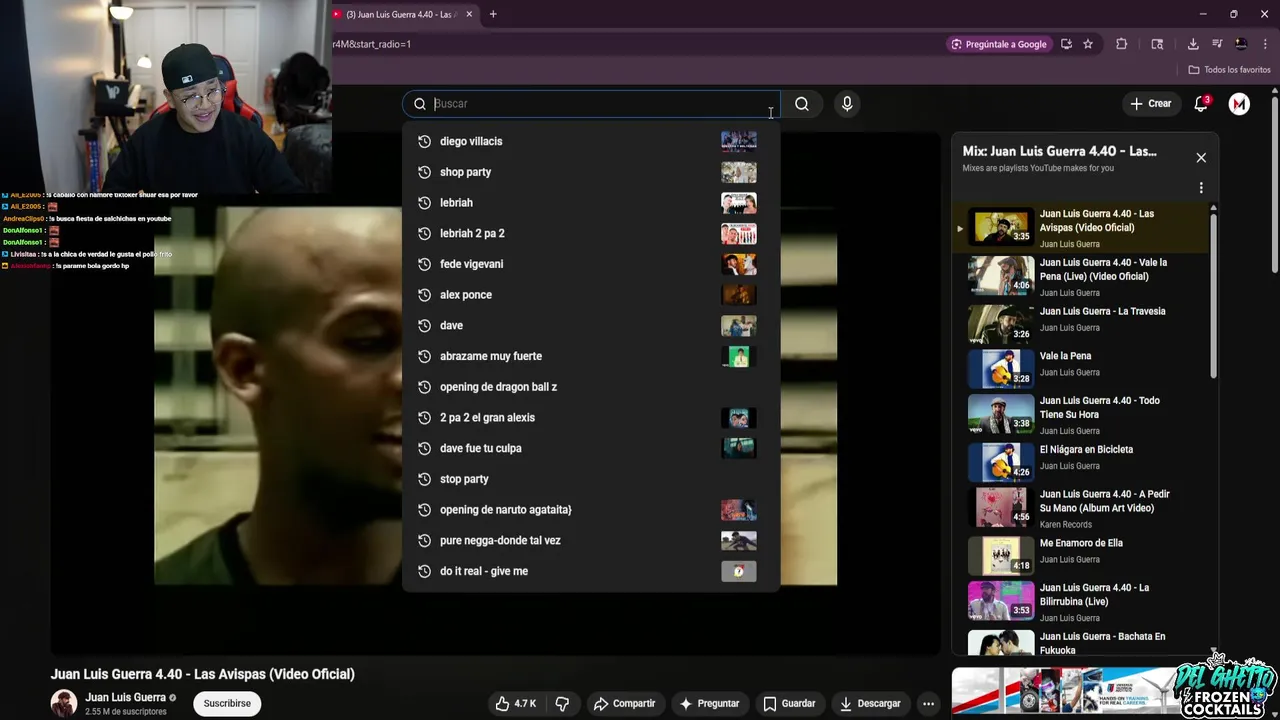1280x720 pixels.
Task: Select suggestion 'lebriah 2 pa 2'
Action: point(590,233)
